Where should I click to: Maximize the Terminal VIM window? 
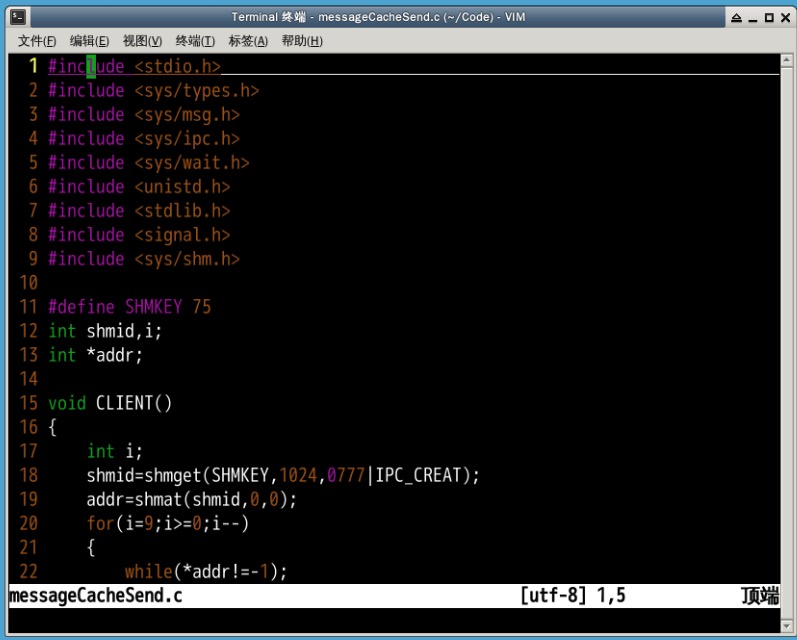click(770, 17)
